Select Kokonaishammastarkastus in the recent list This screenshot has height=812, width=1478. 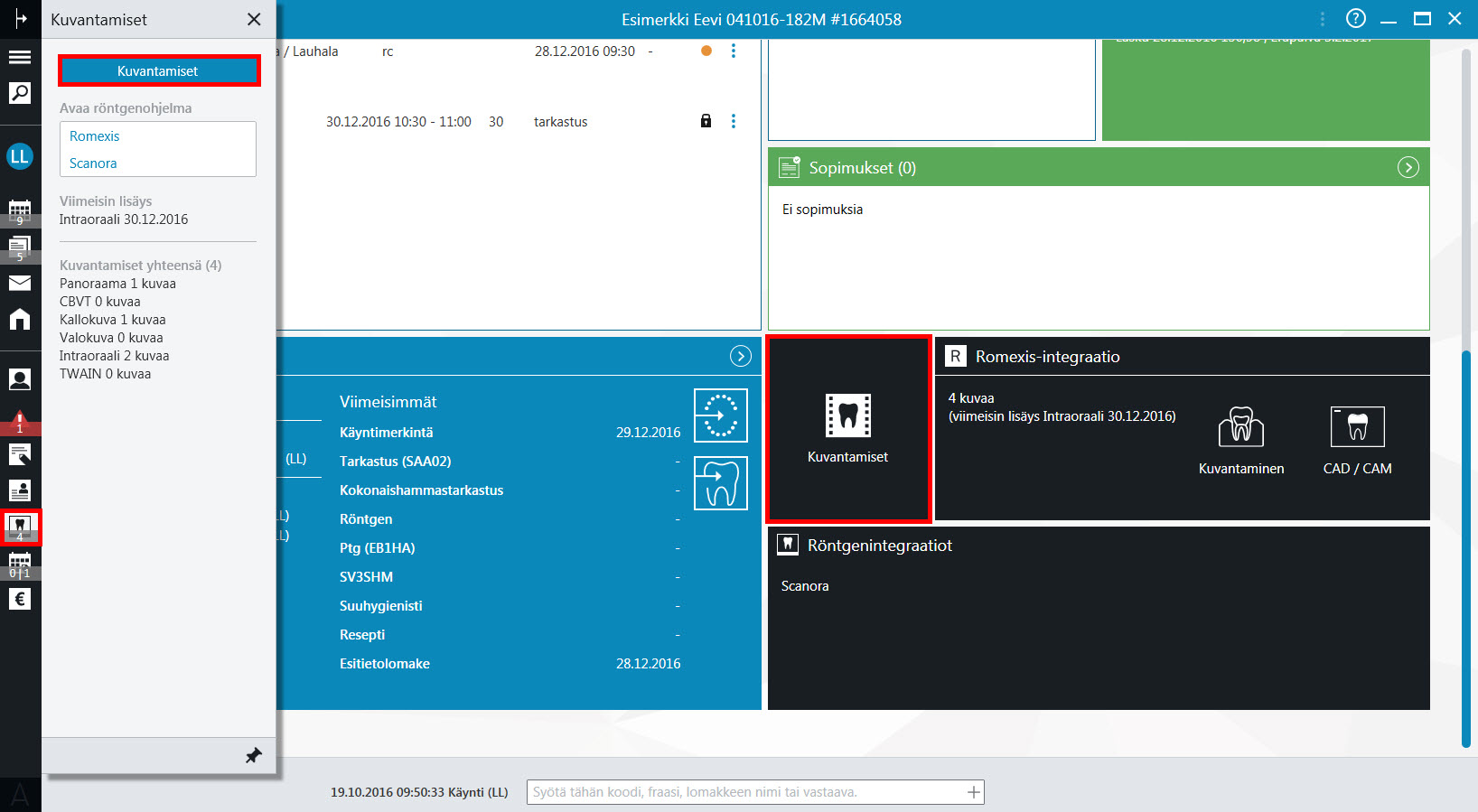421,490
